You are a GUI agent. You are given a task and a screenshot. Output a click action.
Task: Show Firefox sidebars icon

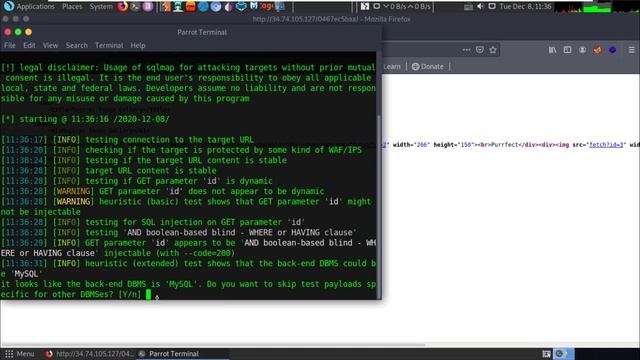tap(567, 50)
